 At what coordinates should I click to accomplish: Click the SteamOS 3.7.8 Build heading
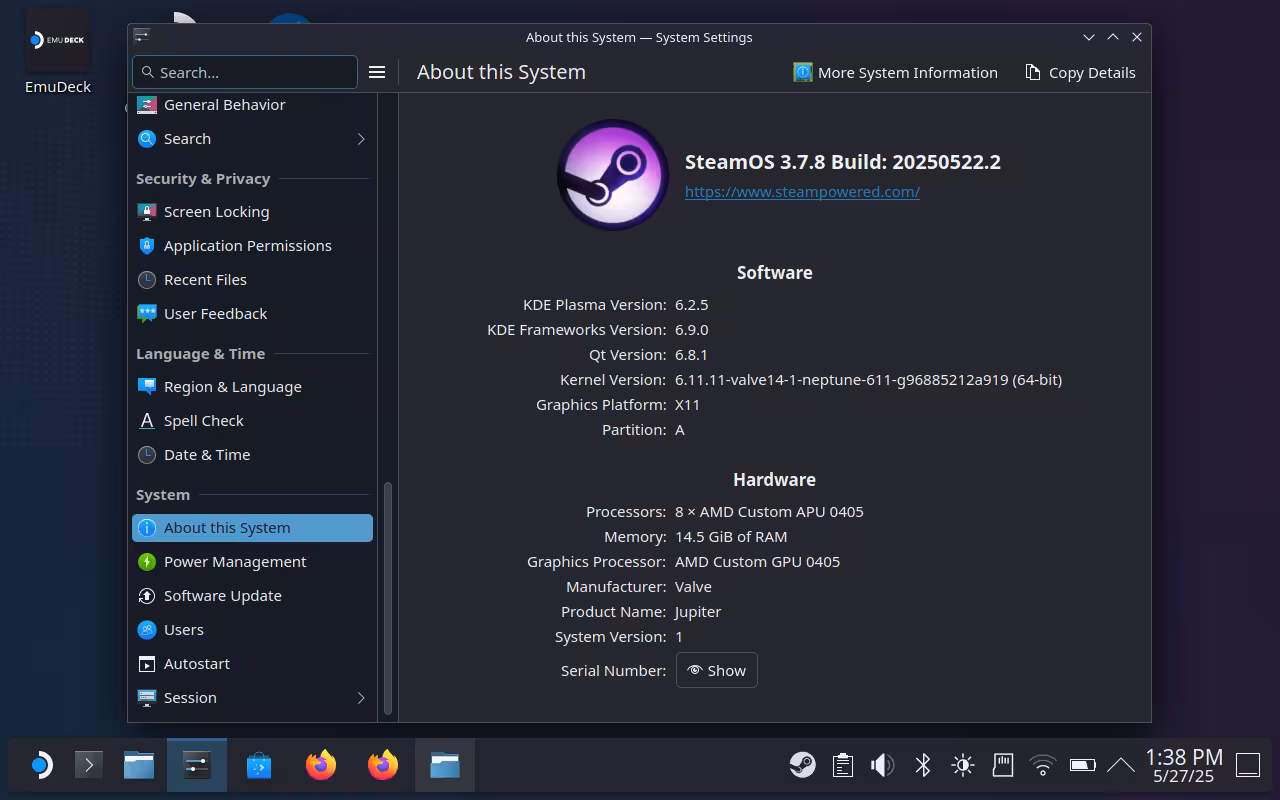click(843, 162)
